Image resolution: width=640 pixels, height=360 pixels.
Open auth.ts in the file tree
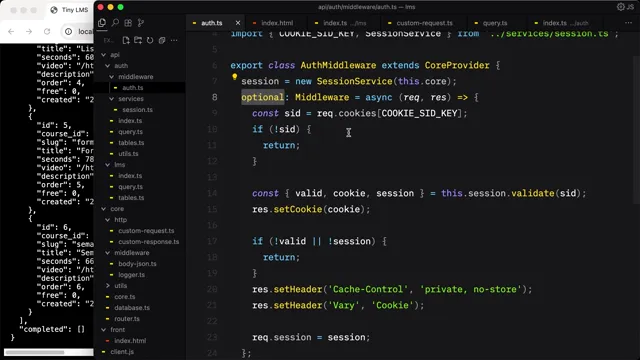[x=133, y=88]
